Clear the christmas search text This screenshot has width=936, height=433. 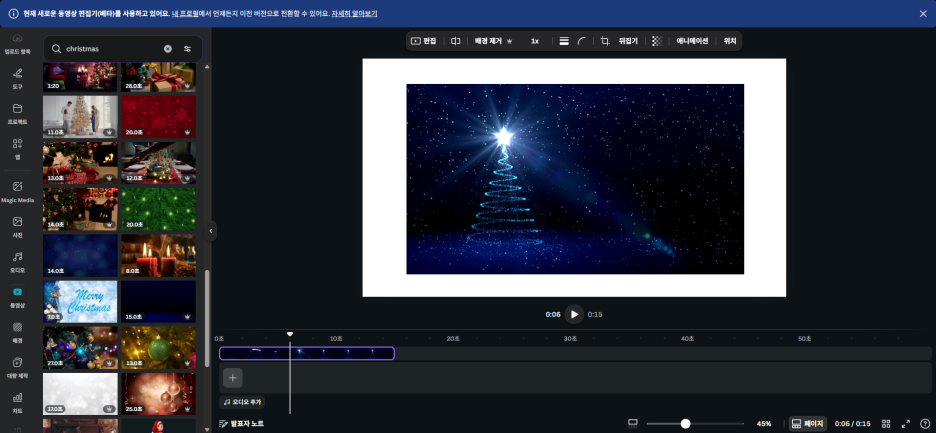[x=168, y=49]
